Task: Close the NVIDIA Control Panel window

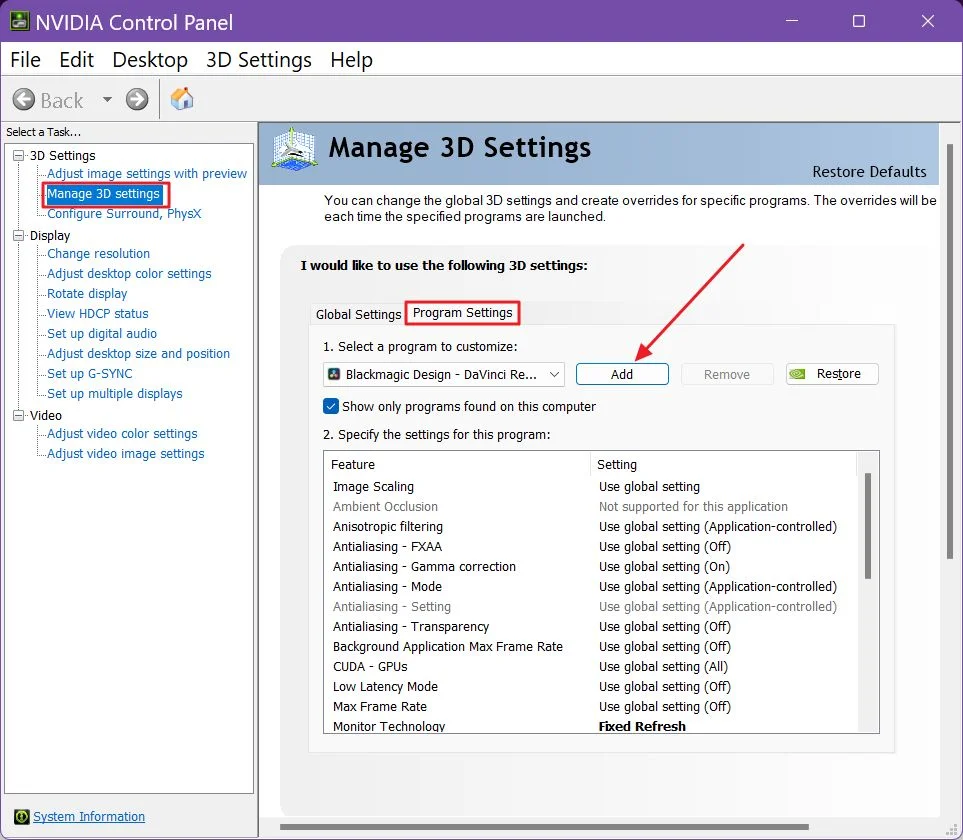Action: point(927,21)
